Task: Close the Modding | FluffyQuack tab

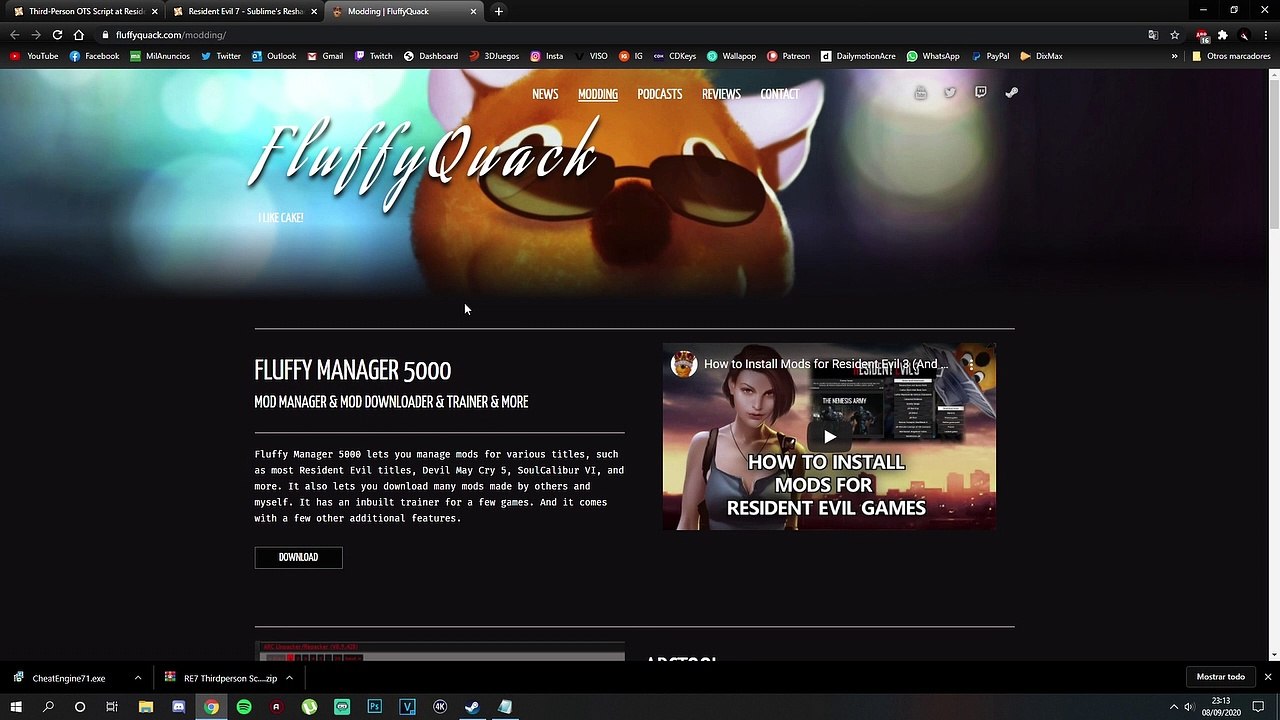Action: tap(473, 11)
